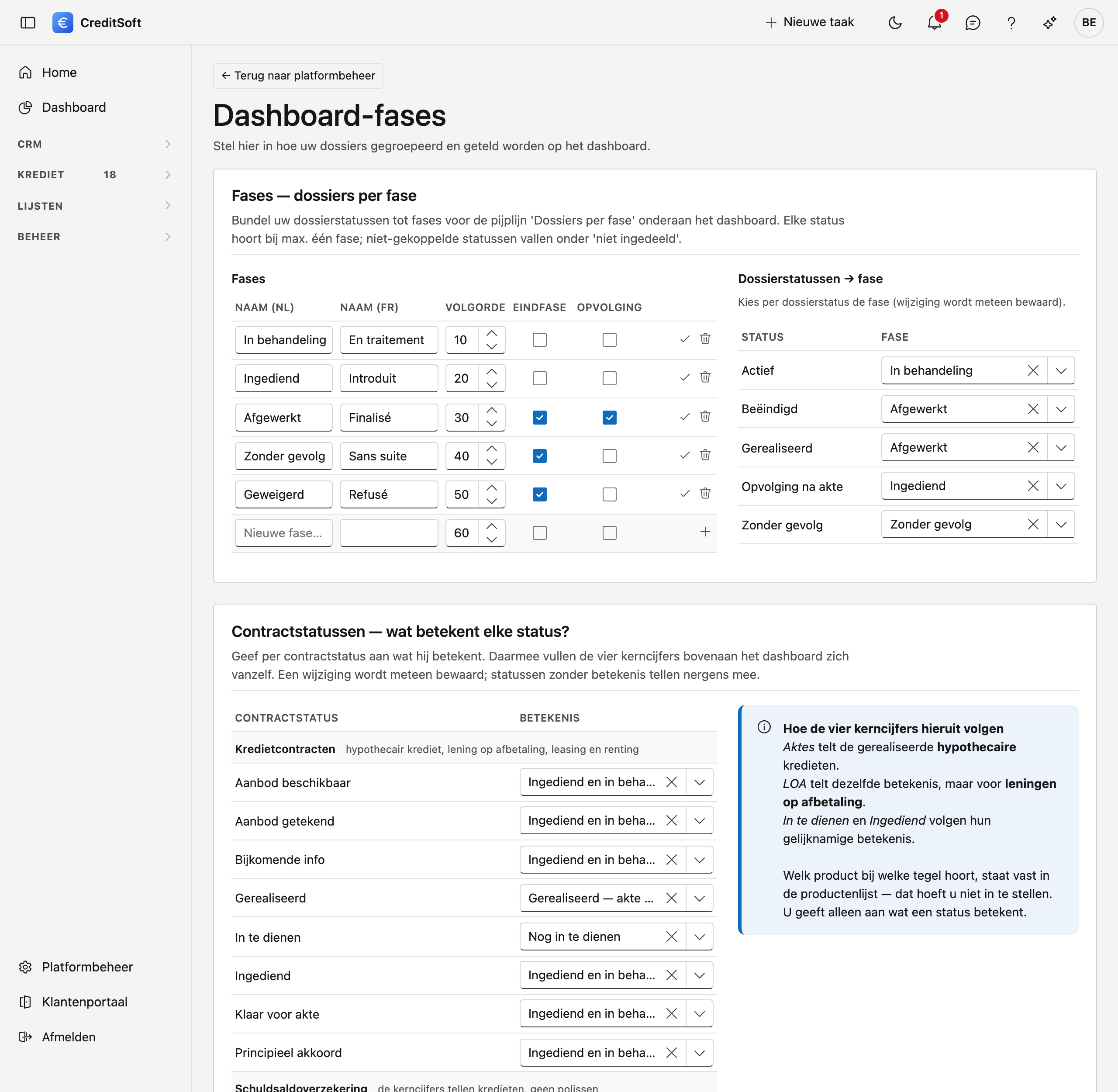Open Platformbeheer in the sidebar
This screenshot has width=1118, height=1092.
click(95, 967)
